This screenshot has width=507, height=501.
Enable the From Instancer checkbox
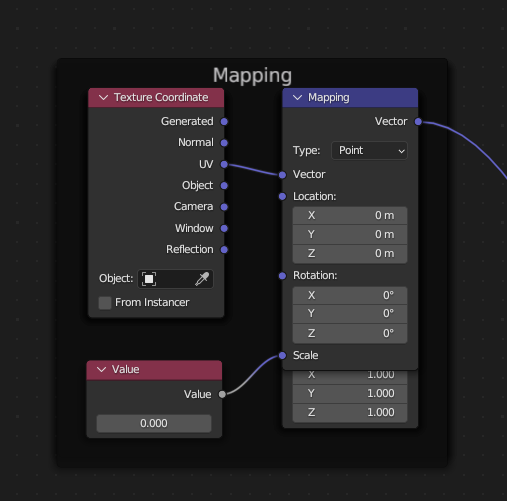(105, 303)
